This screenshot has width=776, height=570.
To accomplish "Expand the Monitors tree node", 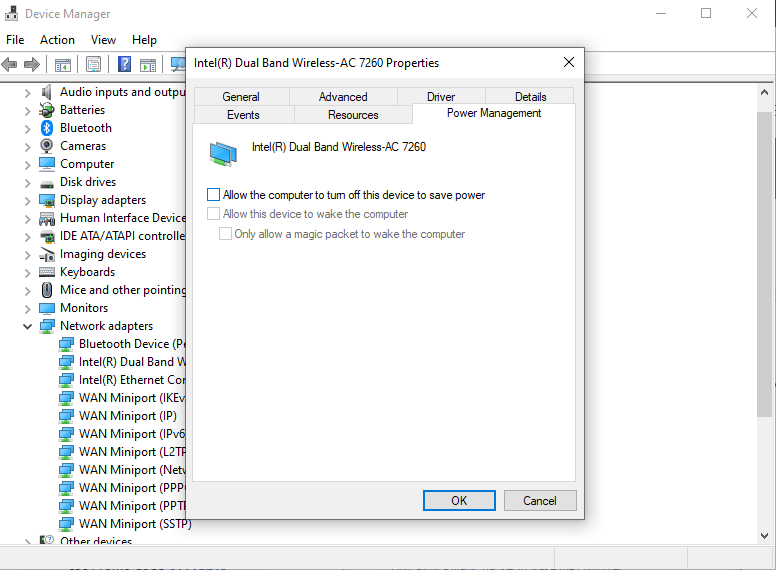I will tap(27, 309).
